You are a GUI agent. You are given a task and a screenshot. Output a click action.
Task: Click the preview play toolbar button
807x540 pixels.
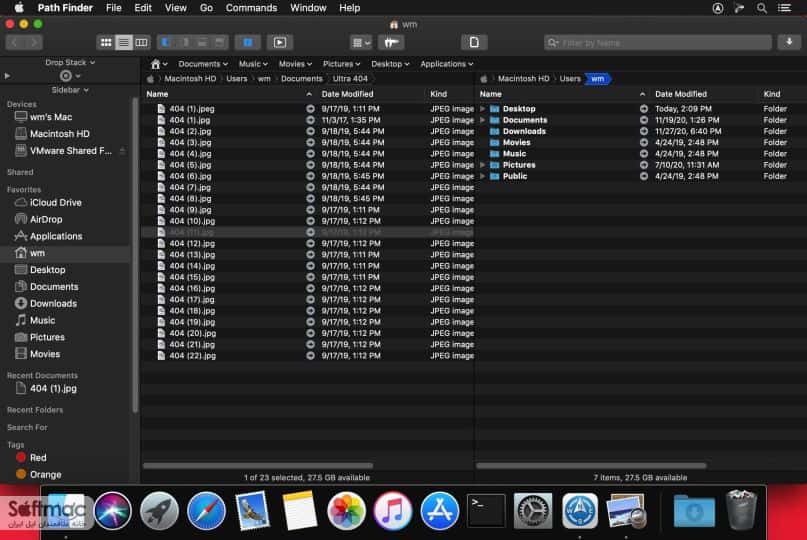(279, 43)
